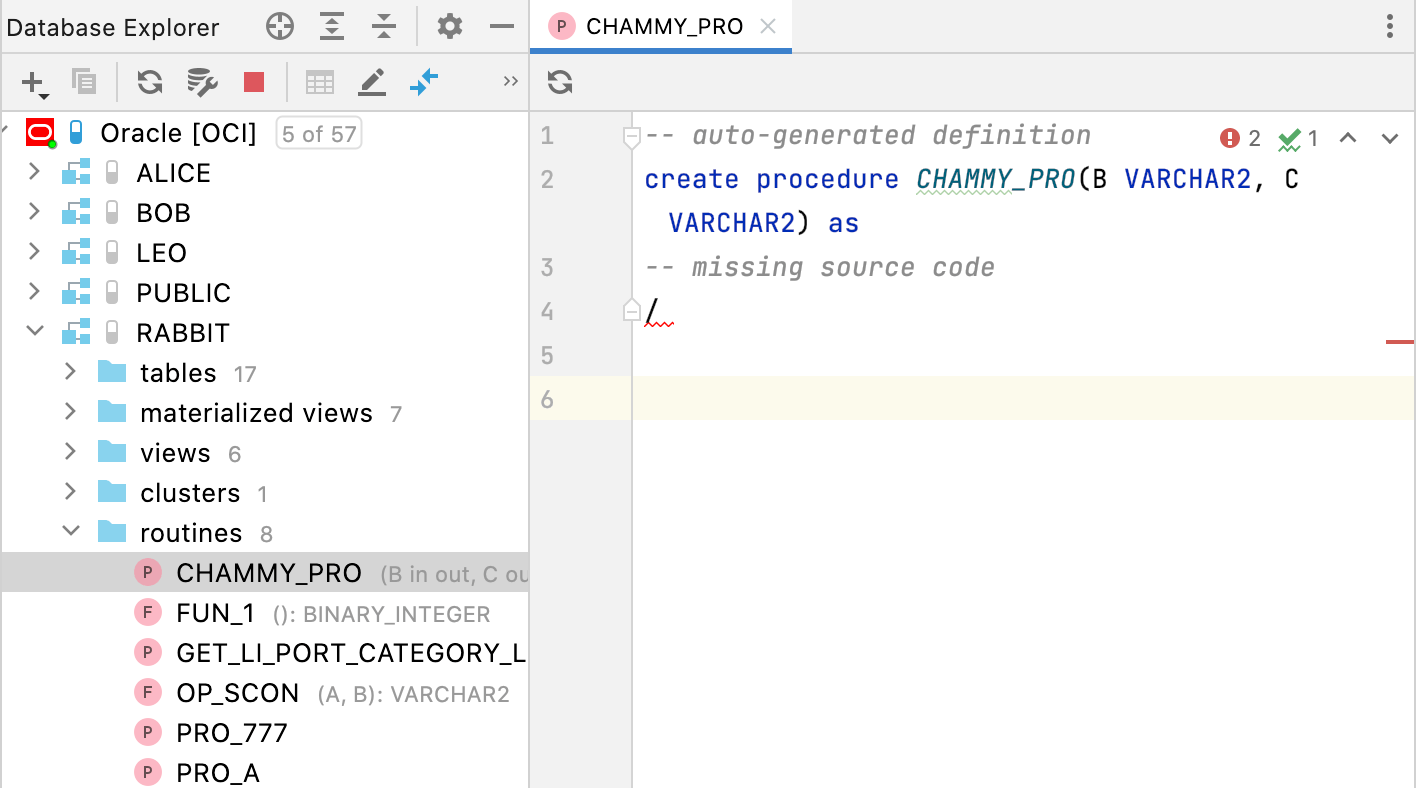Collapse the routines folder

coord(70,532)
